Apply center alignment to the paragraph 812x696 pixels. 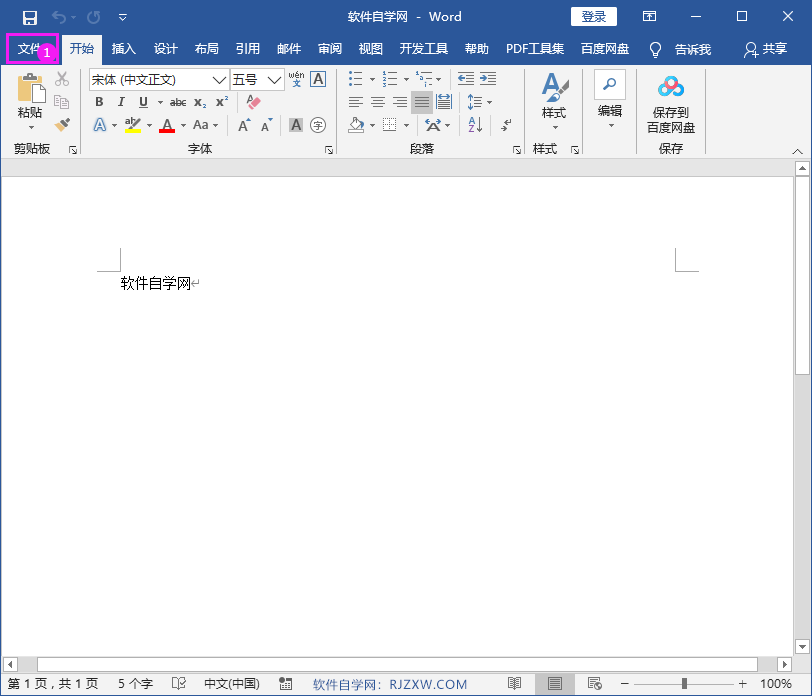[x=377, y=102]
